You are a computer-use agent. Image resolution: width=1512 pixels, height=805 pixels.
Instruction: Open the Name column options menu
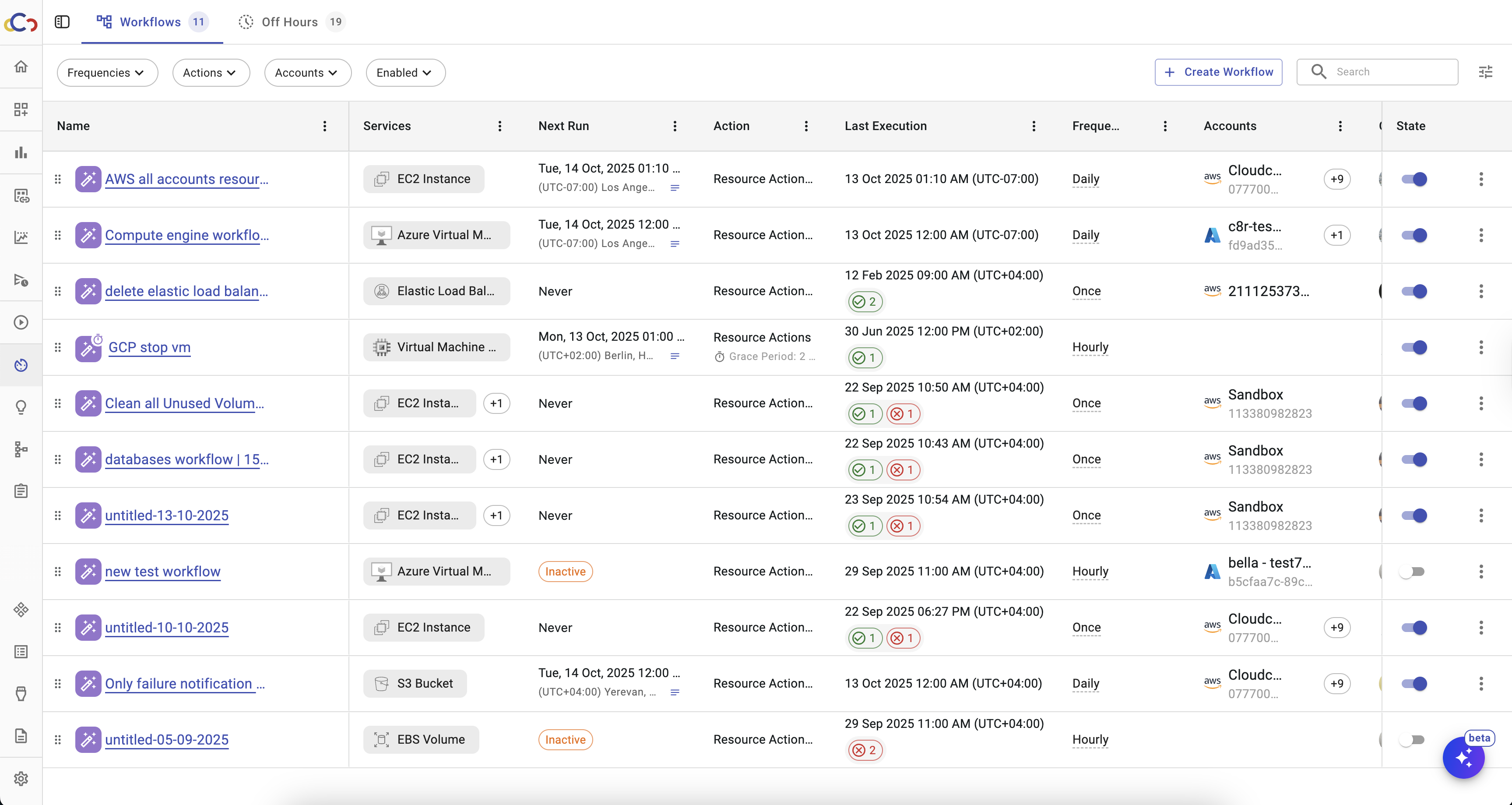tap(324, 126)
